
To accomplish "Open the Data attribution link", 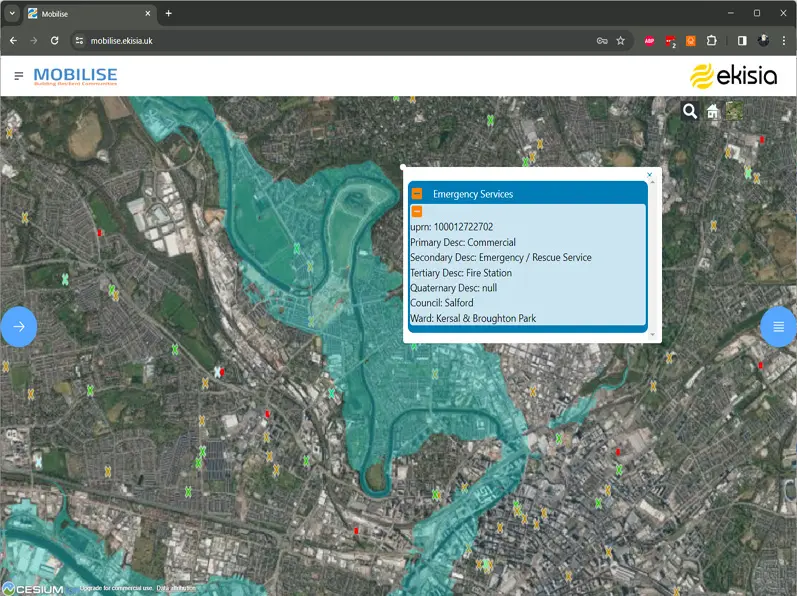I will click(x=176, y=589).
